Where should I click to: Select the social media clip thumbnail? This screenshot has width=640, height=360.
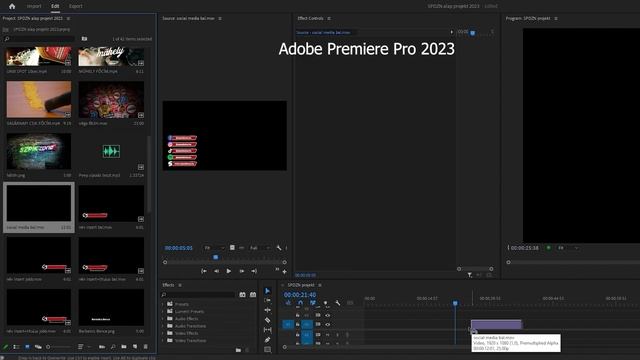tap(39, 203)
